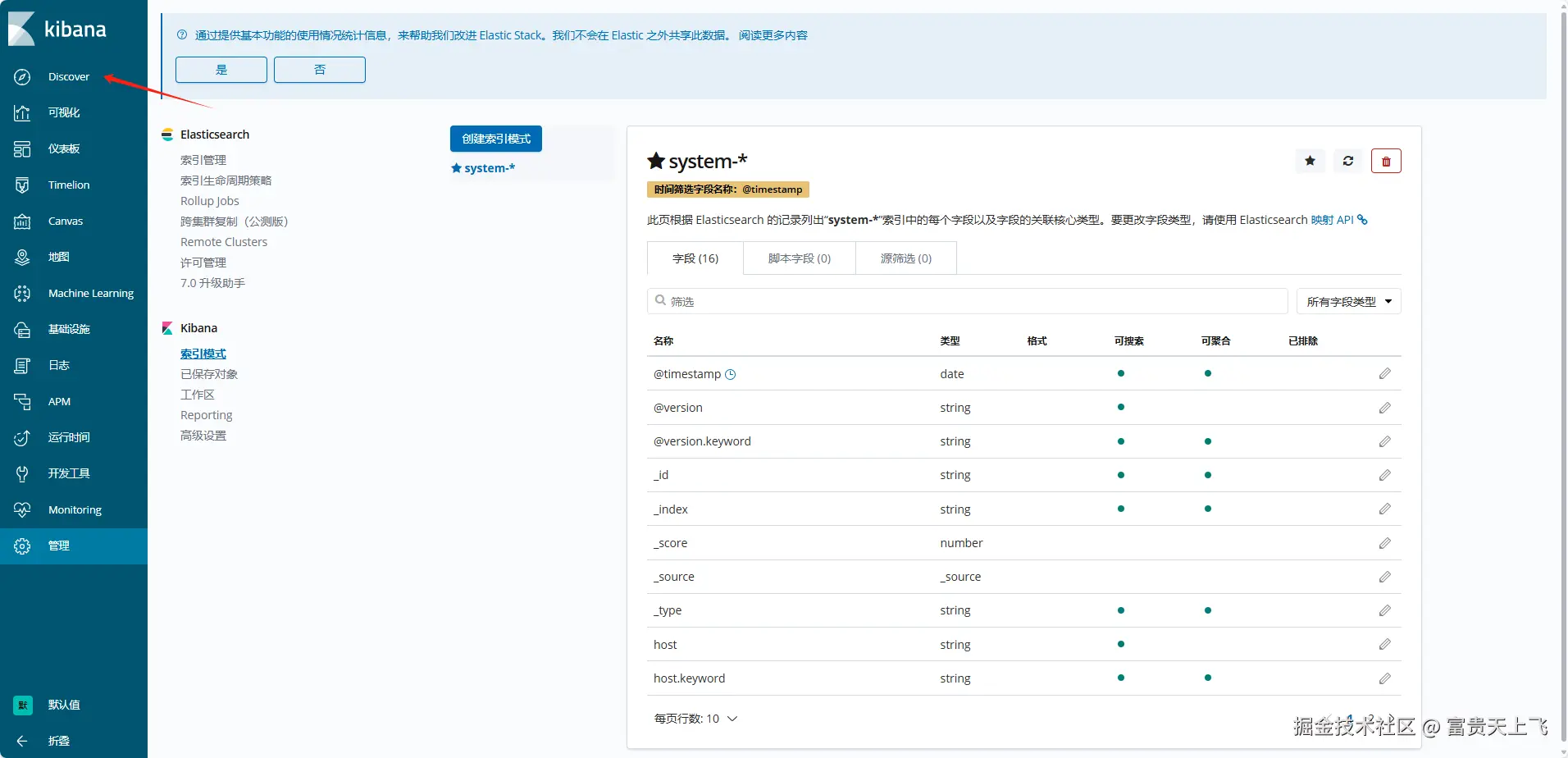Switch to the 字段 (16) tab

[x=695, y=258]
